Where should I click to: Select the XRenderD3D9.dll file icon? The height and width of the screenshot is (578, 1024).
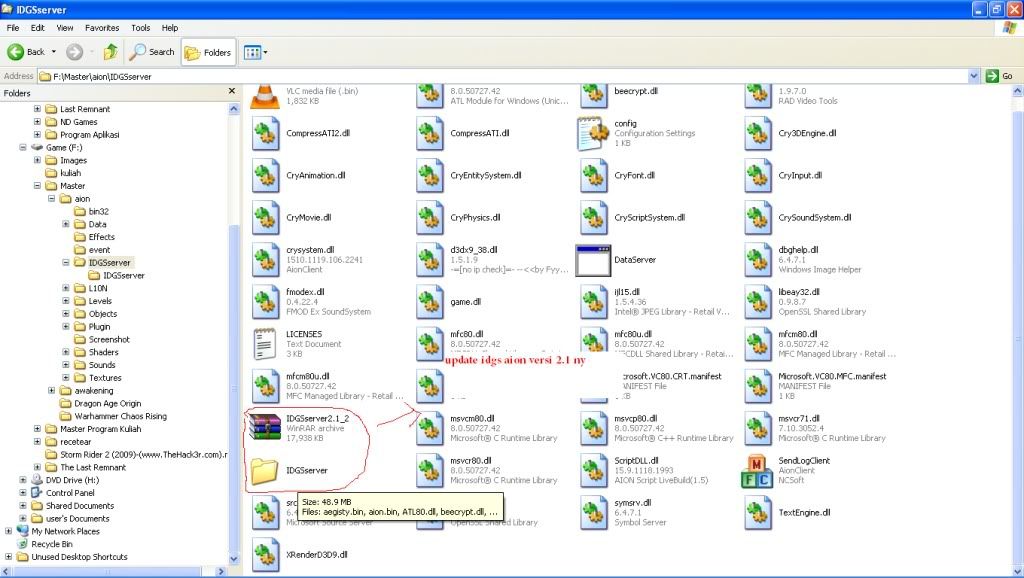tap(264, 555)
